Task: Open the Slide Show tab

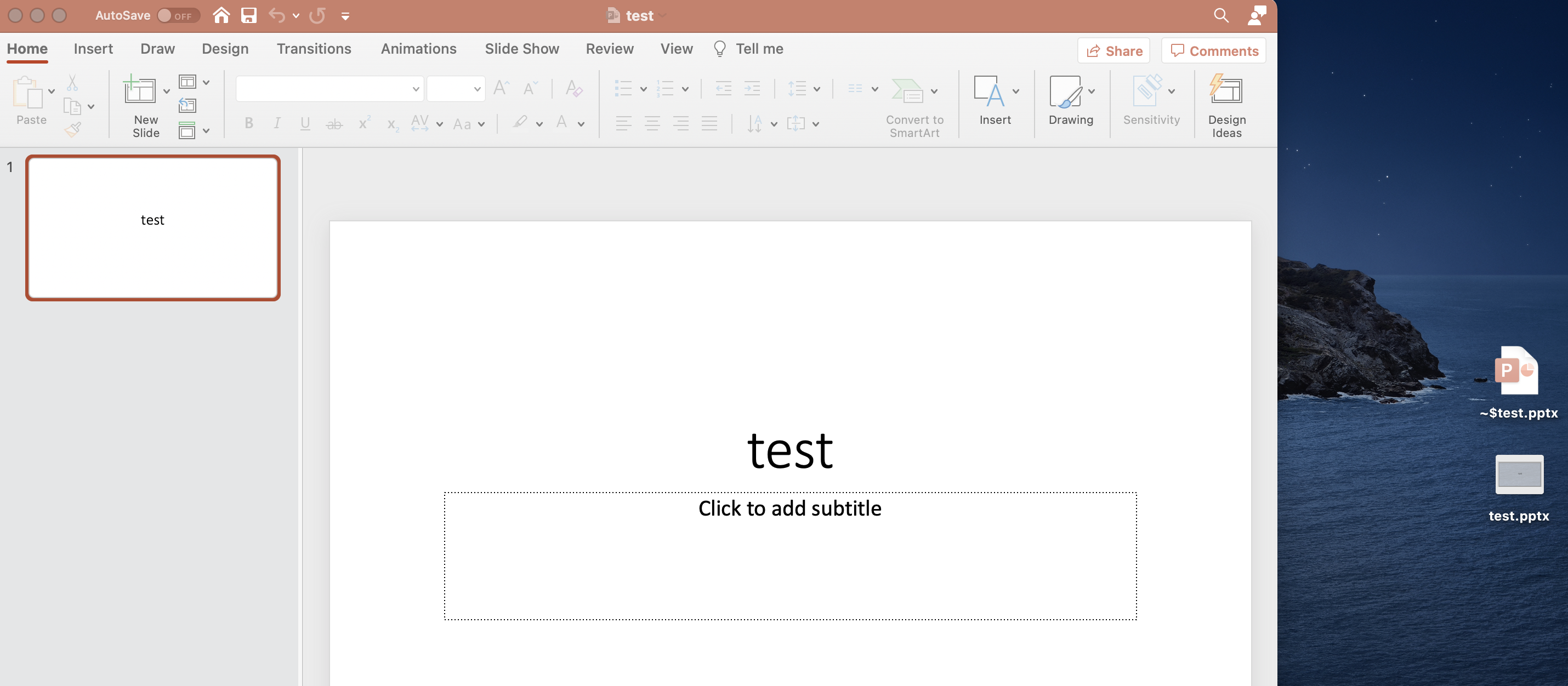Action: (x=521, y=49)
